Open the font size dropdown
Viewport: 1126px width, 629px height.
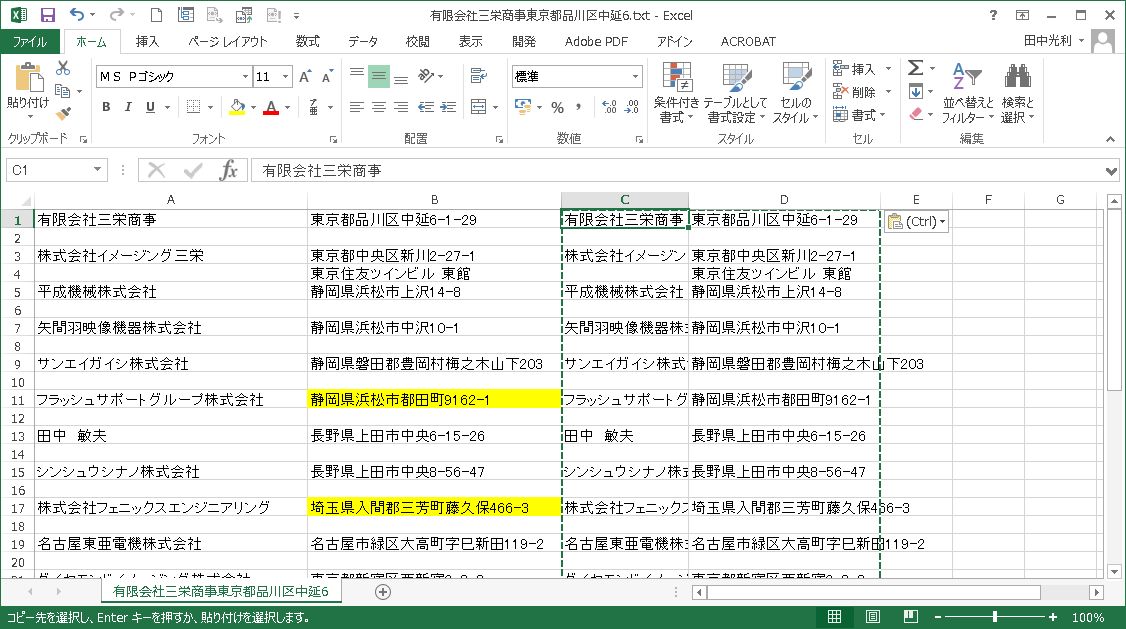pyautogui.click(x=285, y=76)
